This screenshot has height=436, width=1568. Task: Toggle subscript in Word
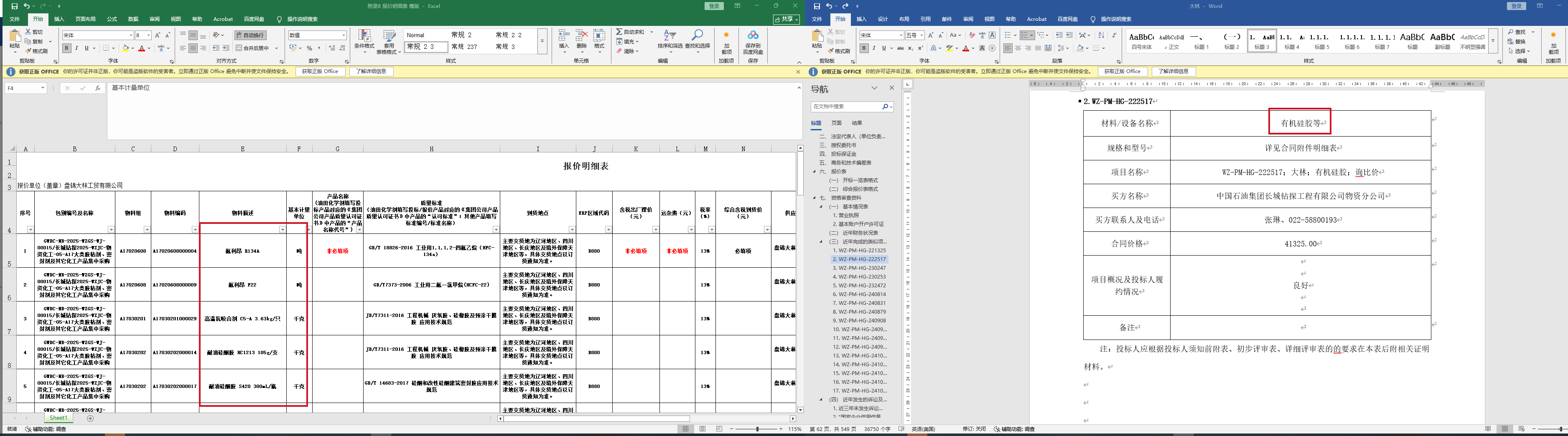(911, 48)
